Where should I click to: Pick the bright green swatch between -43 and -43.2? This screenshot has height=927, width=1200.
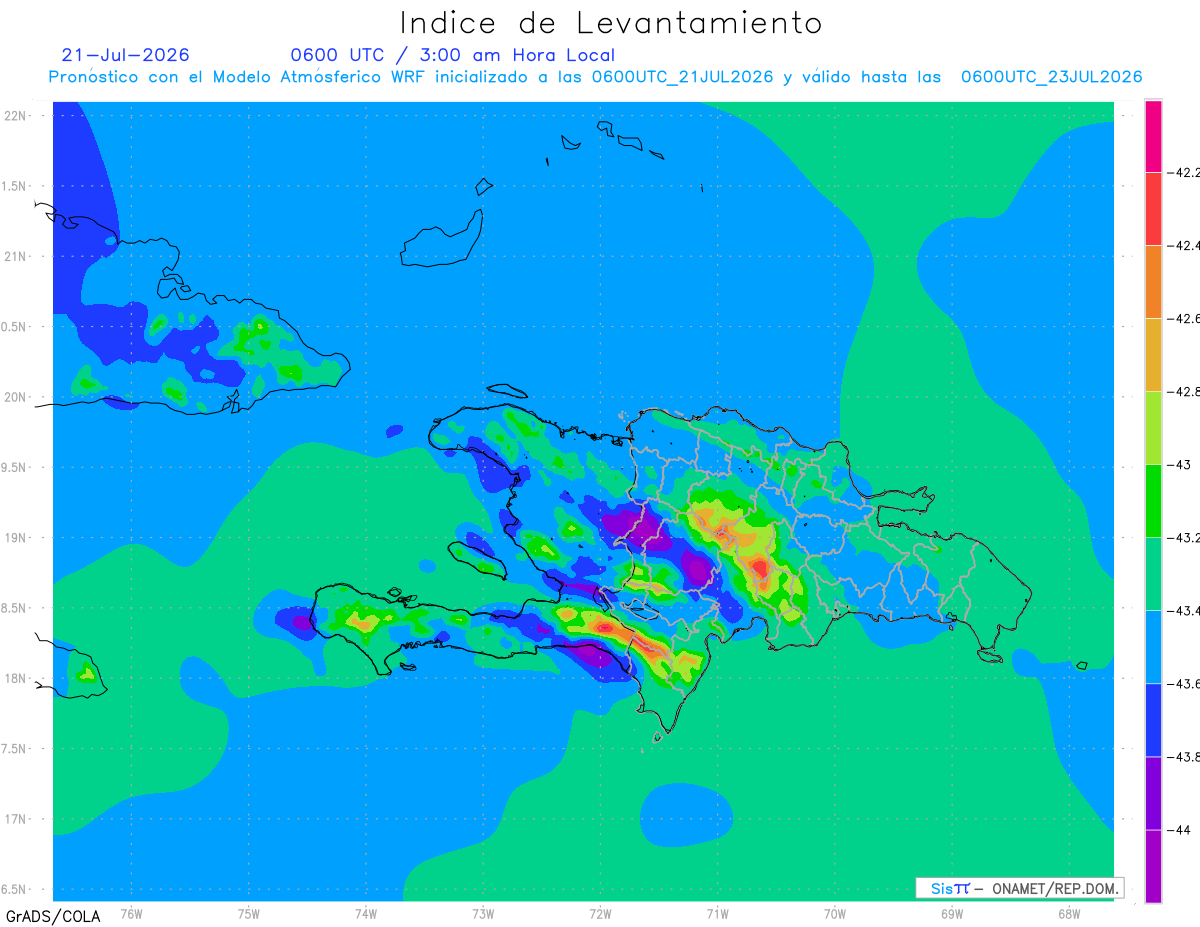1153,501
